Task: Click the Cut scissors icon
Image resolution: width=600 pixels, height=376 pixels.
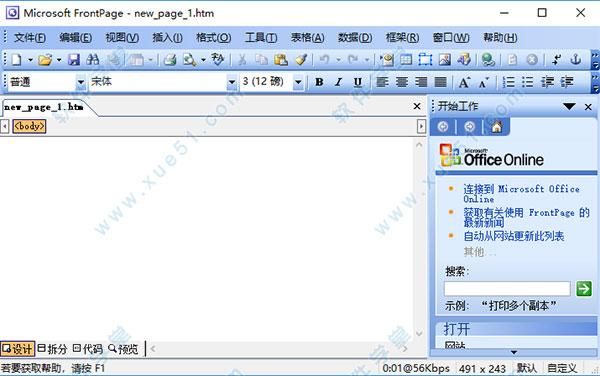Action: point(242,60)
